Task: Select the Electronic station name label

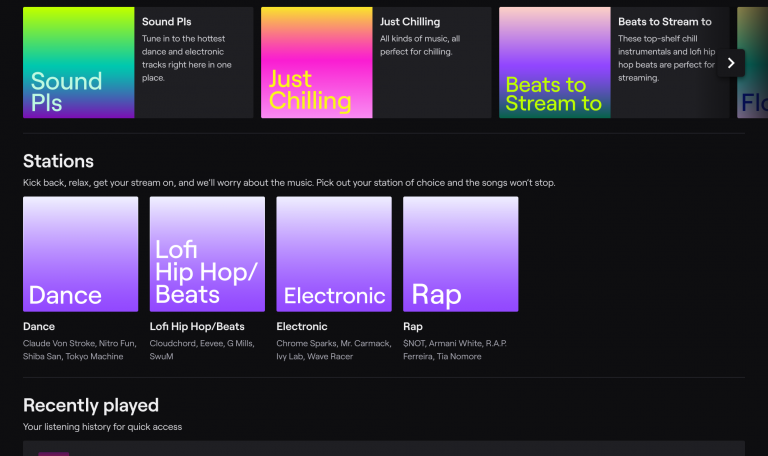Action: [302, 326]
